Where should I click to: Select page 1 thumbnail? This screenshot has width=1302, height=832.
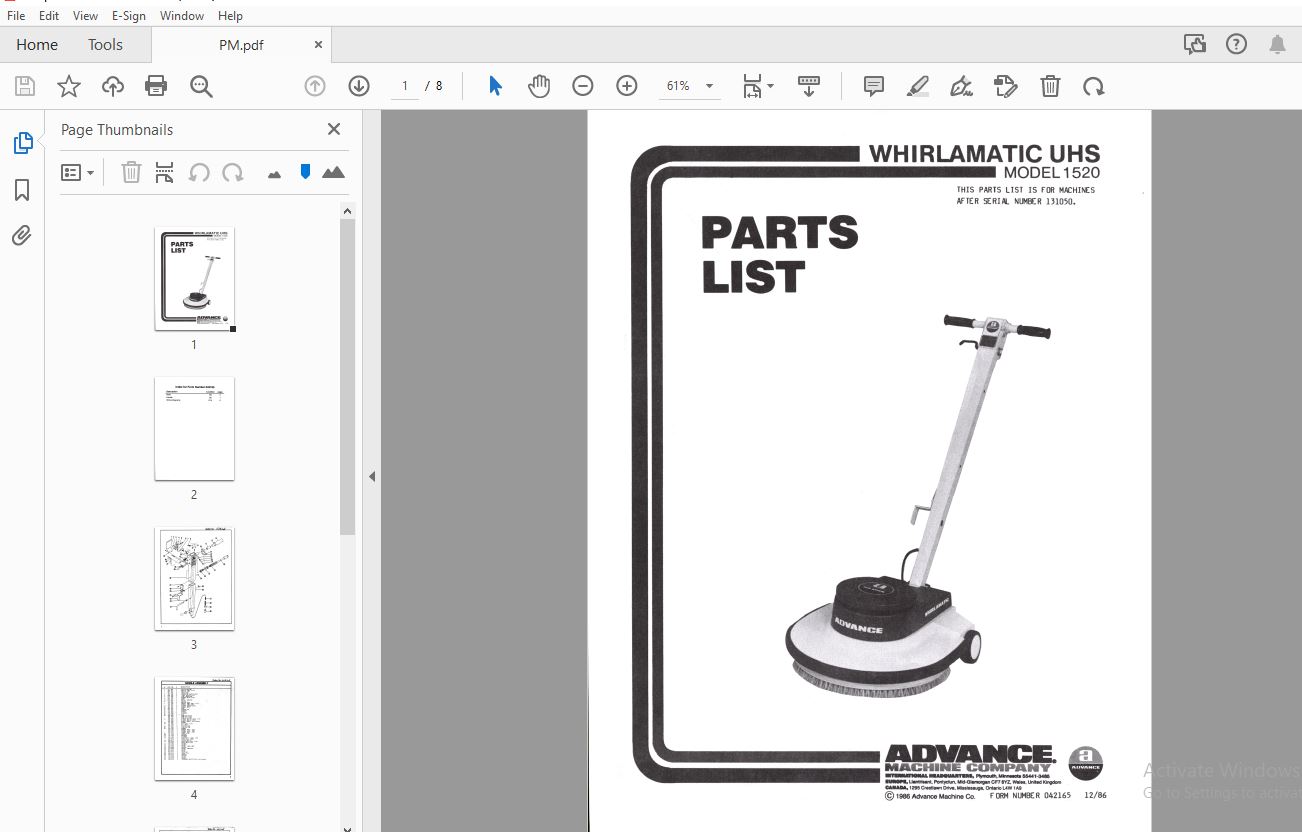194,279
